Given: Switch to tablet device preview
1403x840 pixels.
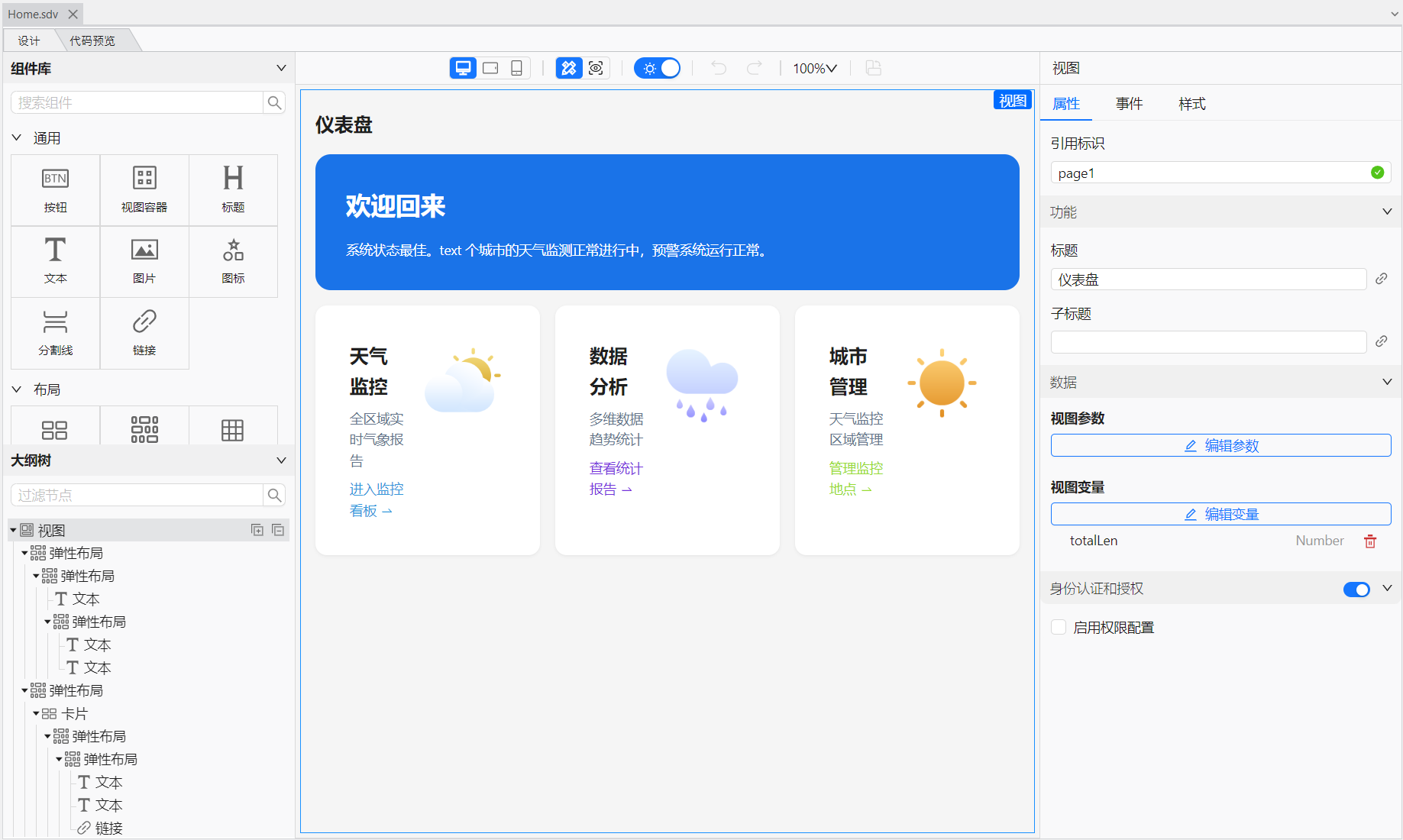Looking at the screenshot, I should tap(490, 68).
